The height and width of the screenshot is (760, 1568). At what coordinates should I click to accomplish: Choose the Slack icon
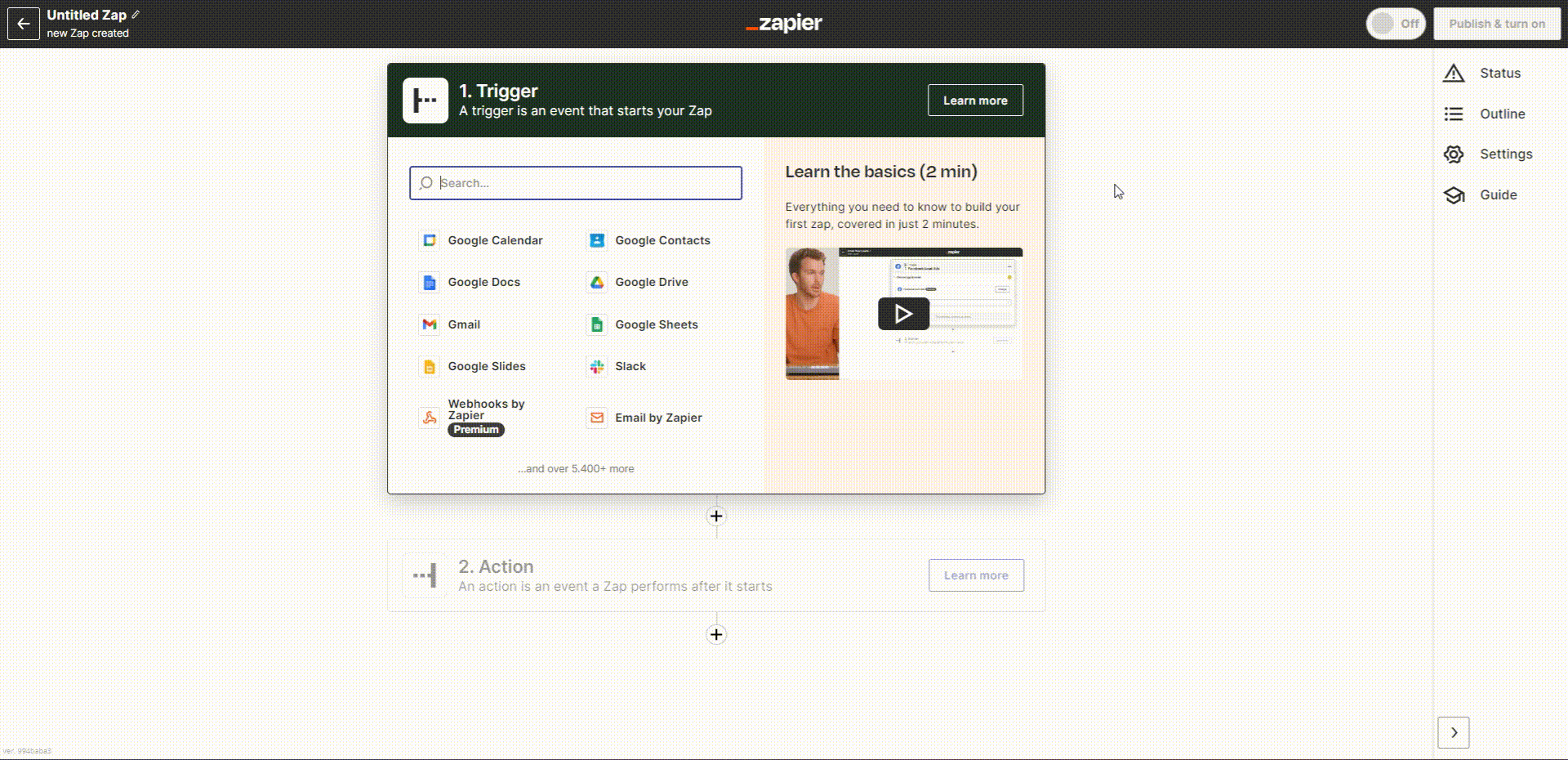coord(597,366)
